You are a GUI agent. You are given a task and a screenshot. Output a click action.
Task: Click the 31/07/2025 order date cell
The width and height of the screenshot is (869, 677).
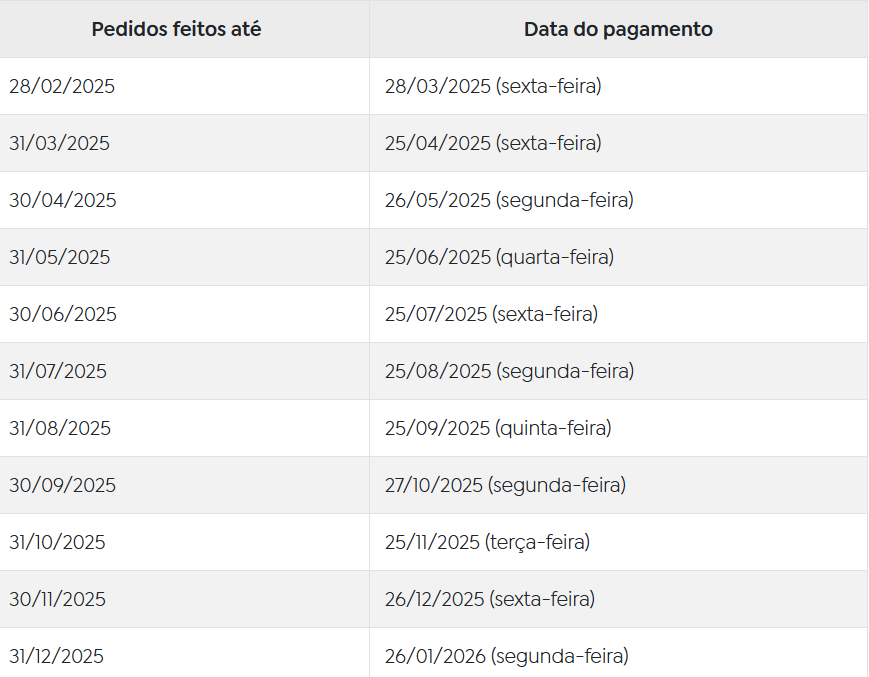(x=184, y=371)
